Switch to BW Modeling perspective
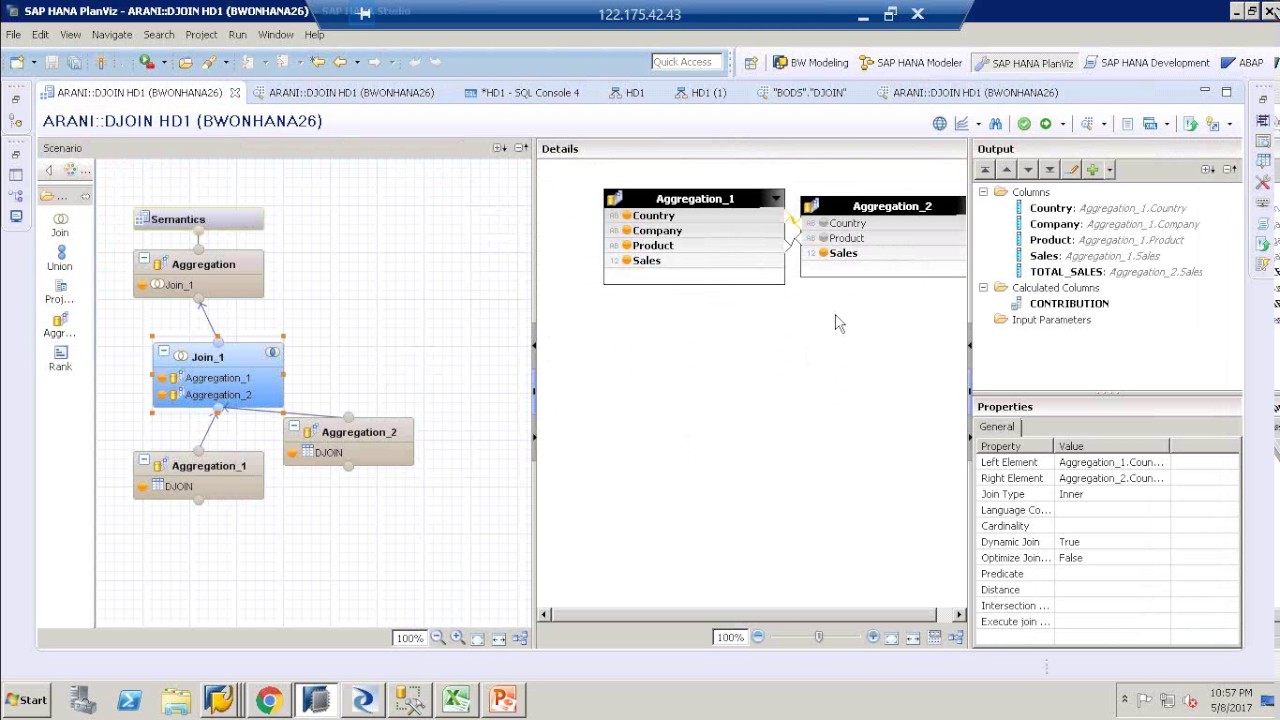 click(x=810, y=63)
